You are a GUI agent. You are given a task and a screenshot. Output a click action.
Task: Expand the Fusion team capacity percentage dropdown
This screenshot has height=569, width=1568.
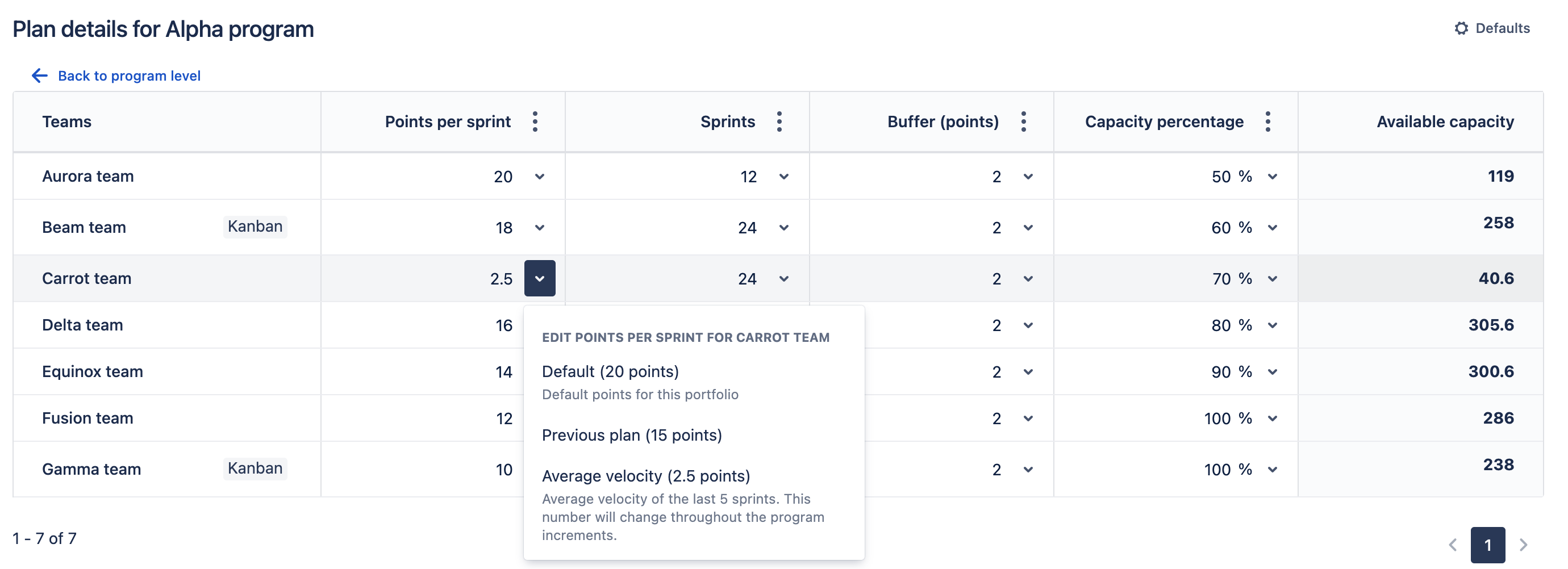(x=1272, y=418)
